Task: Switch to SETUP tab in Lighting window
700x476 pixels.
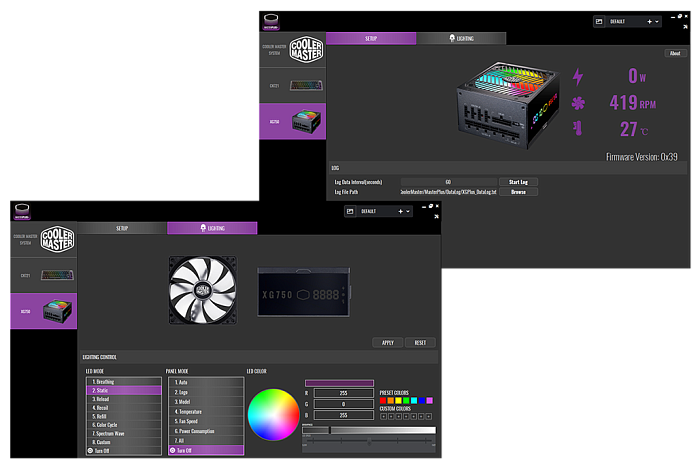Action: (122, 228)
